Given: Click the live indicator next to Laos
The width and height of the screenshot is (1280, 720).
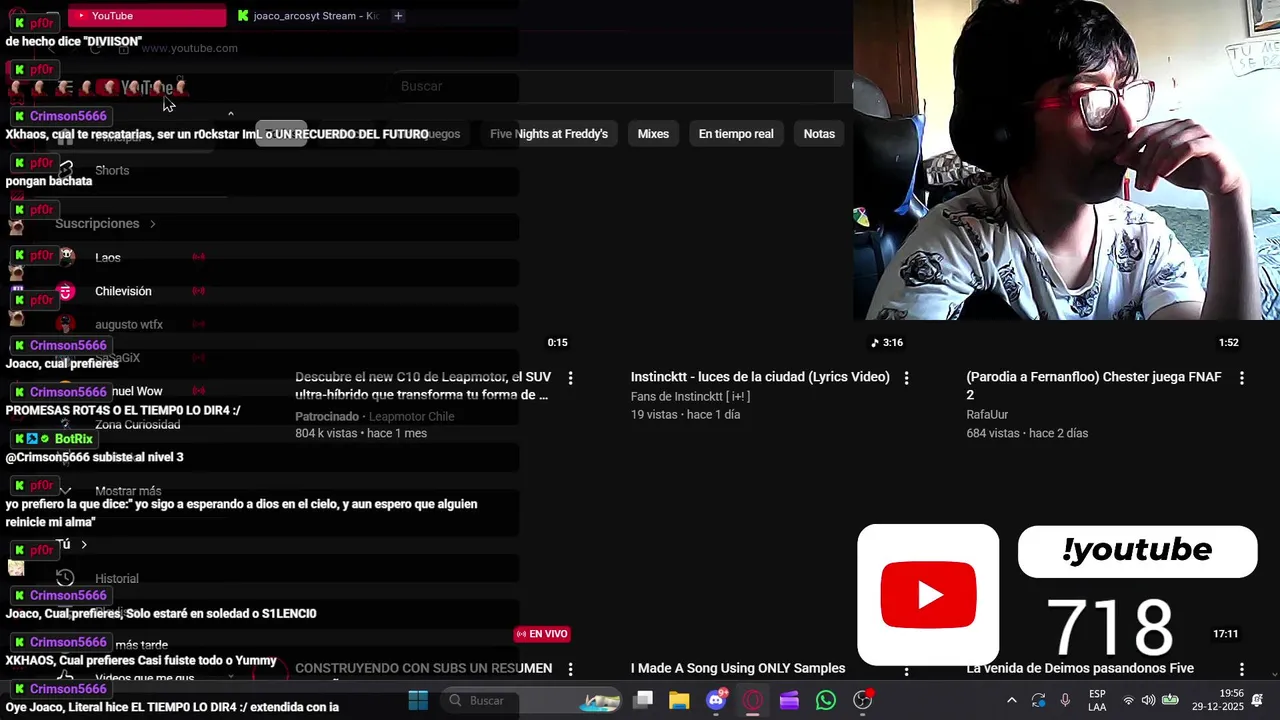Looking at the screenshot, I should point(199,257).
